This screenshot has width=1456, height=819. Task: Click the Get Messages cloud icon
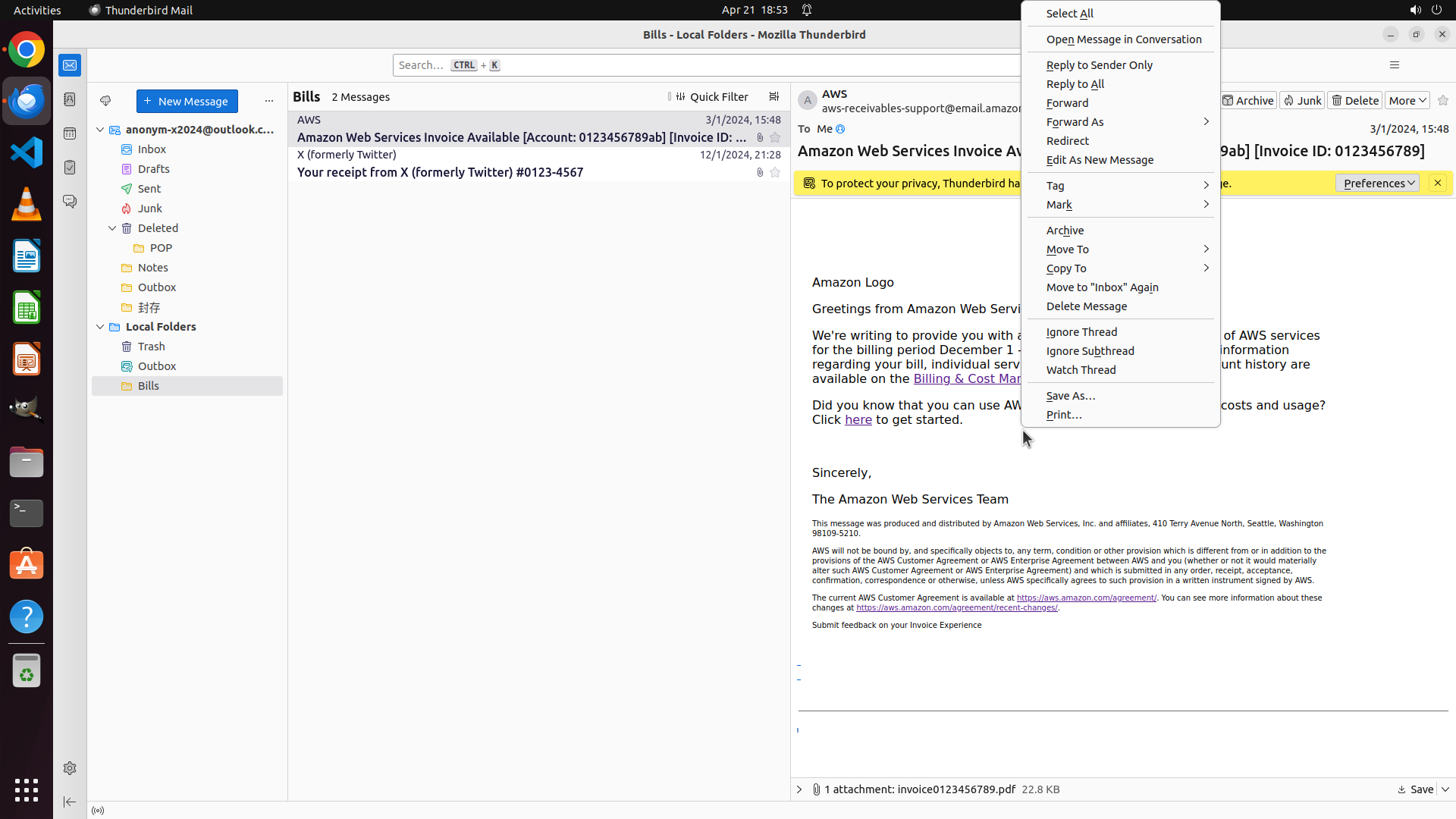coord(105,101)
